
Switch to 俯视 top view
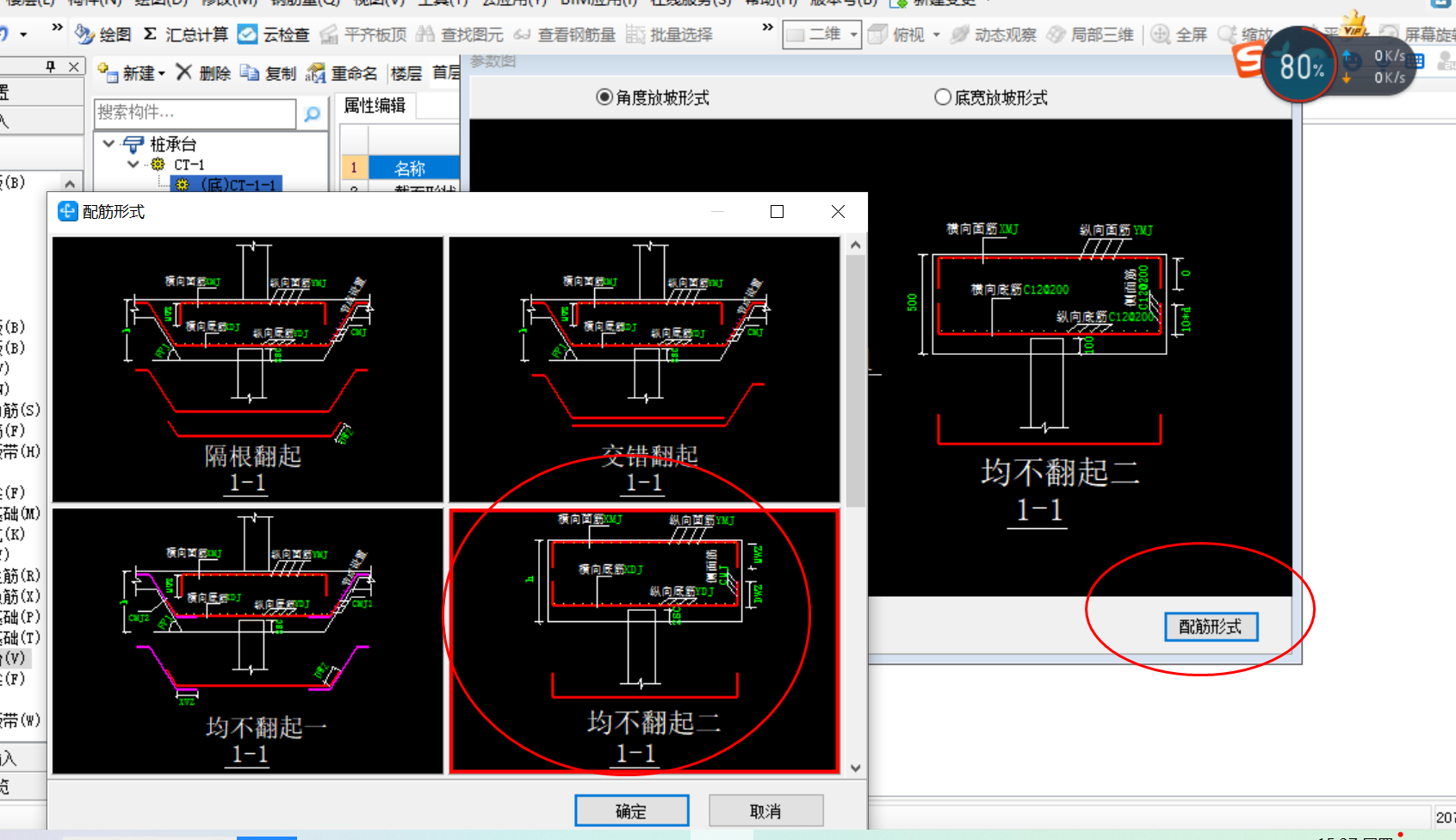point(896,34)
